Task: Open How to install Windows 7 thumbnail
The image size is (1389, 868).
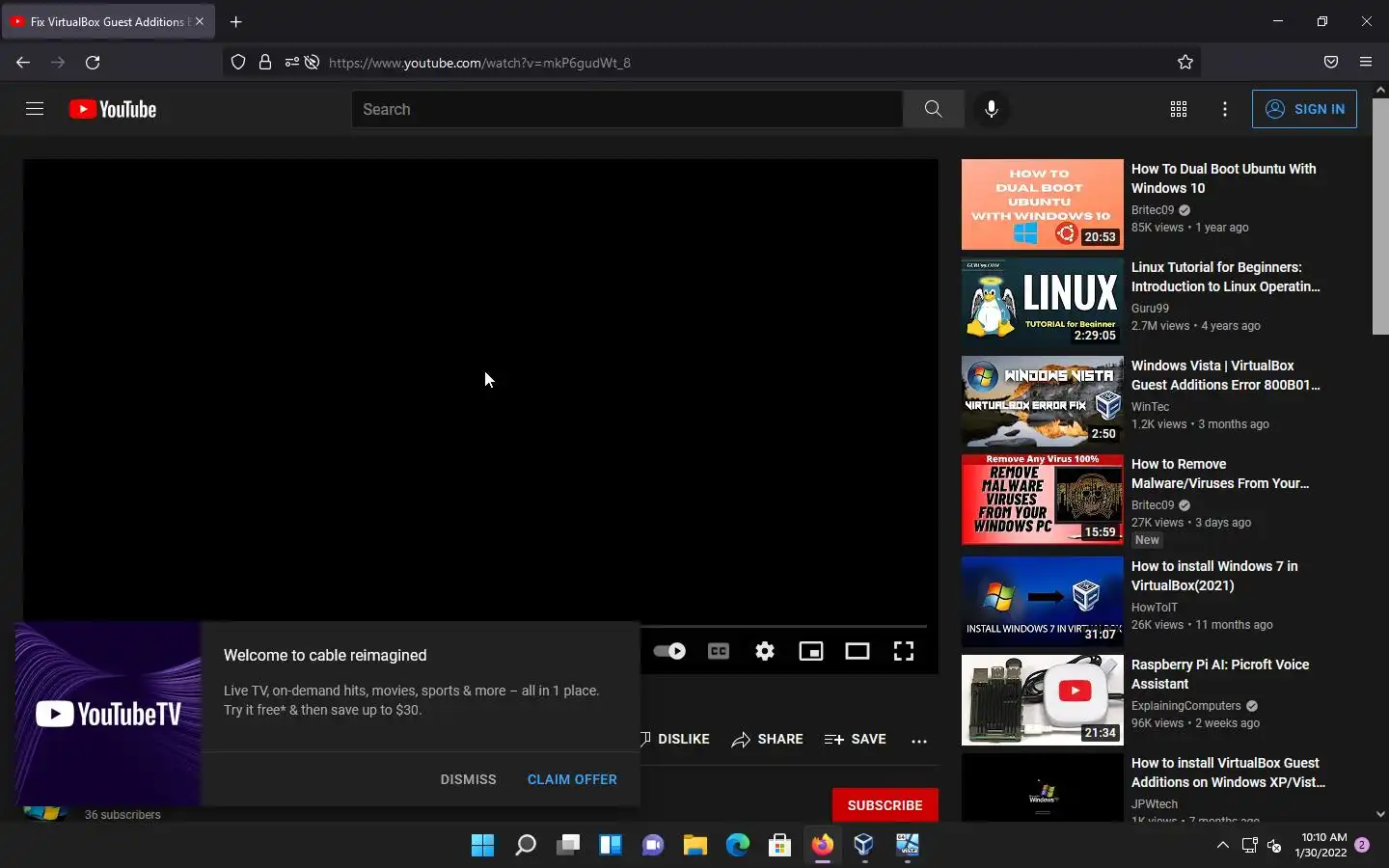Action: click(x=1043, y=600)
